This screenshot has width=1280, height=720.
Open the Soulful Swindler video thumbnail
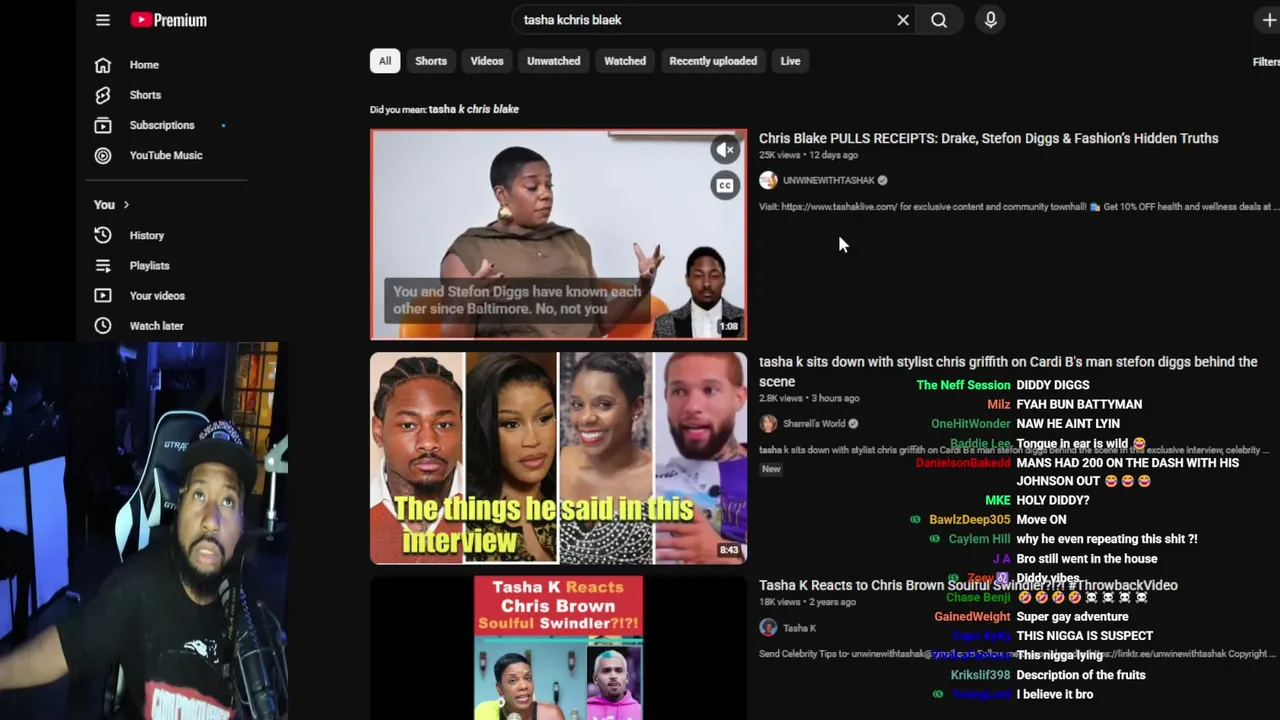(x=558, y=648)
